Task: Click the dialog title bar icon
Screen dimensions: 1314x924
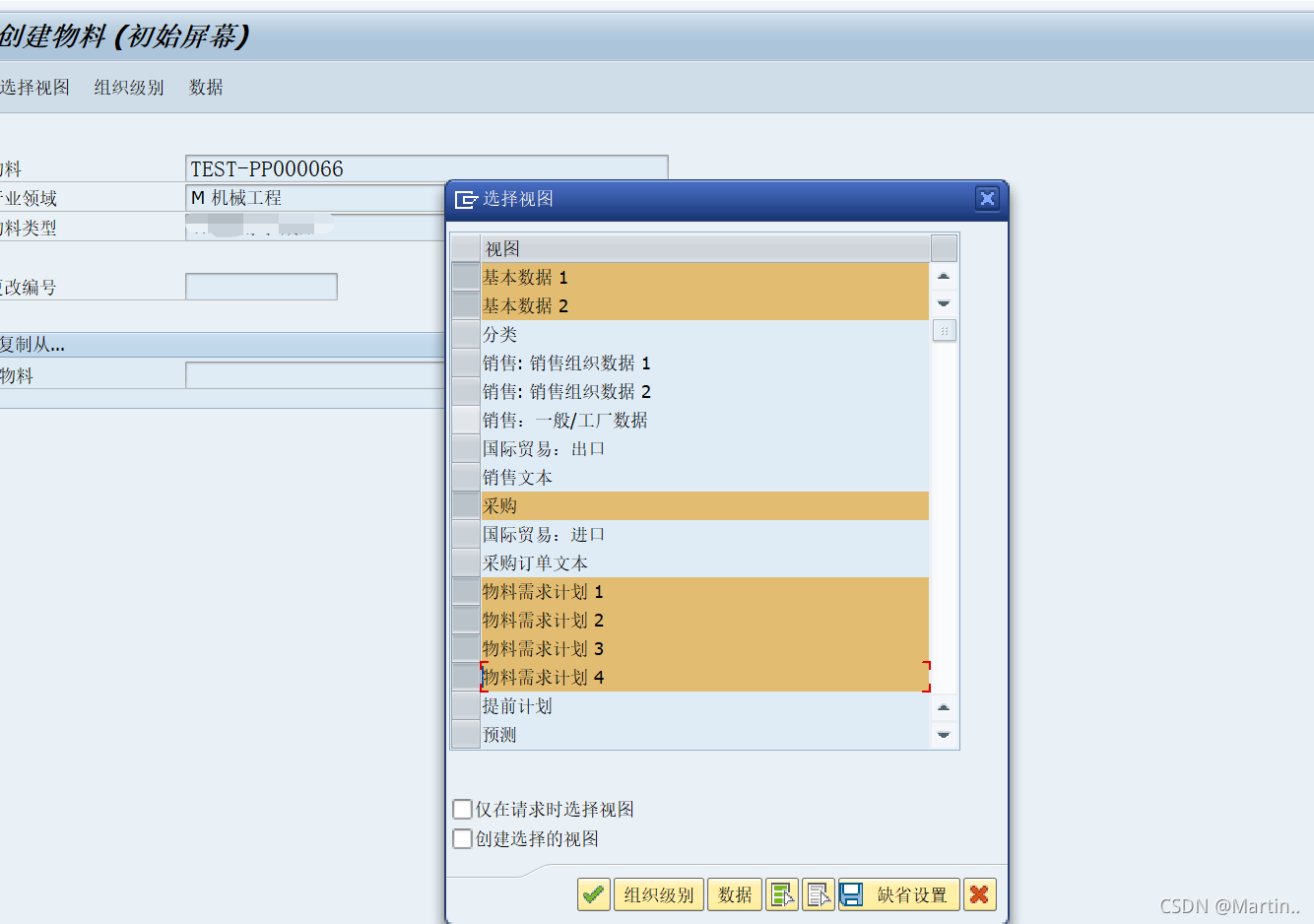Action: pos(467,198)
